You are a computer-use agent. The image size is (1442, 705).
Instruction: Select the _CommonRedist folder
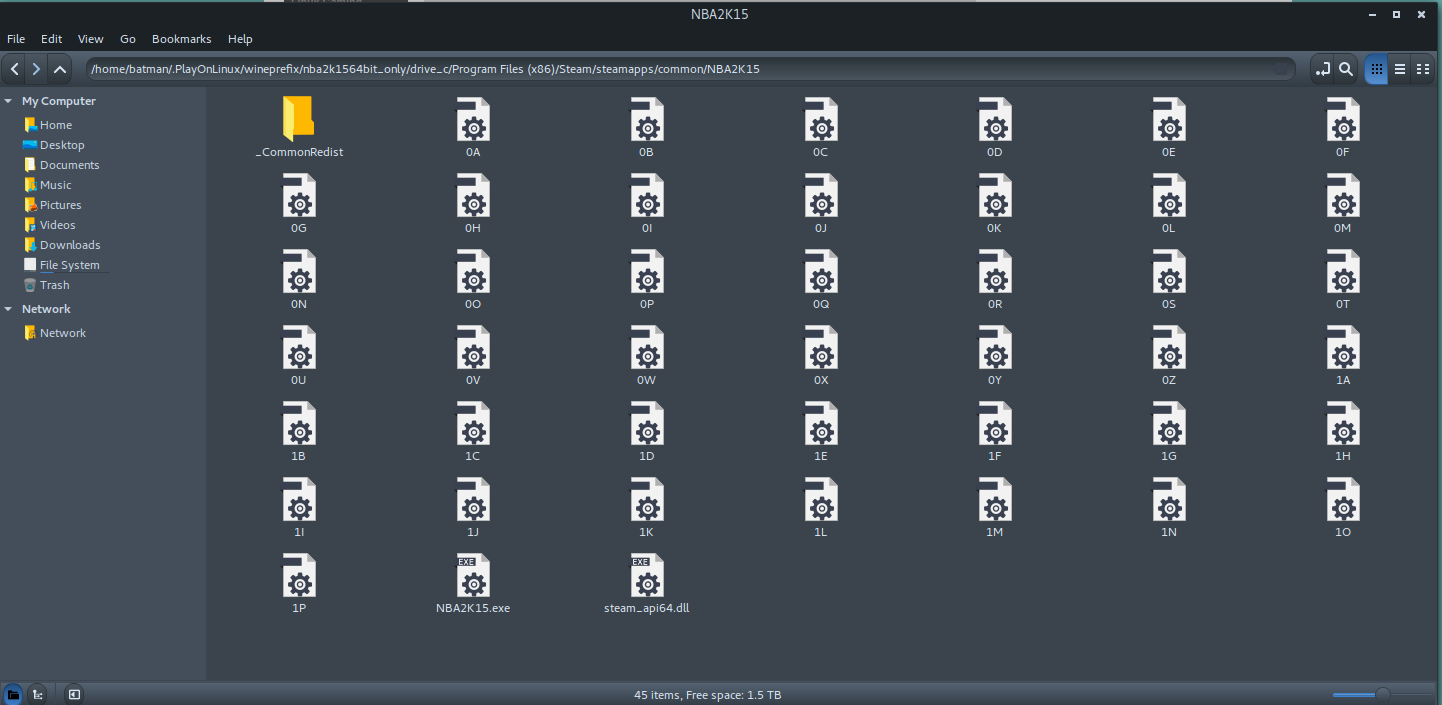point(298,119)
